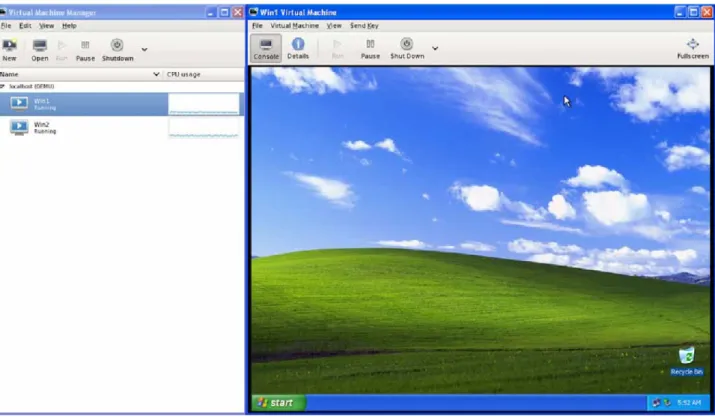The image size is (715, 417).
Task: Click the second system tray icon by the clock
Action: click(x=667, y=402)
